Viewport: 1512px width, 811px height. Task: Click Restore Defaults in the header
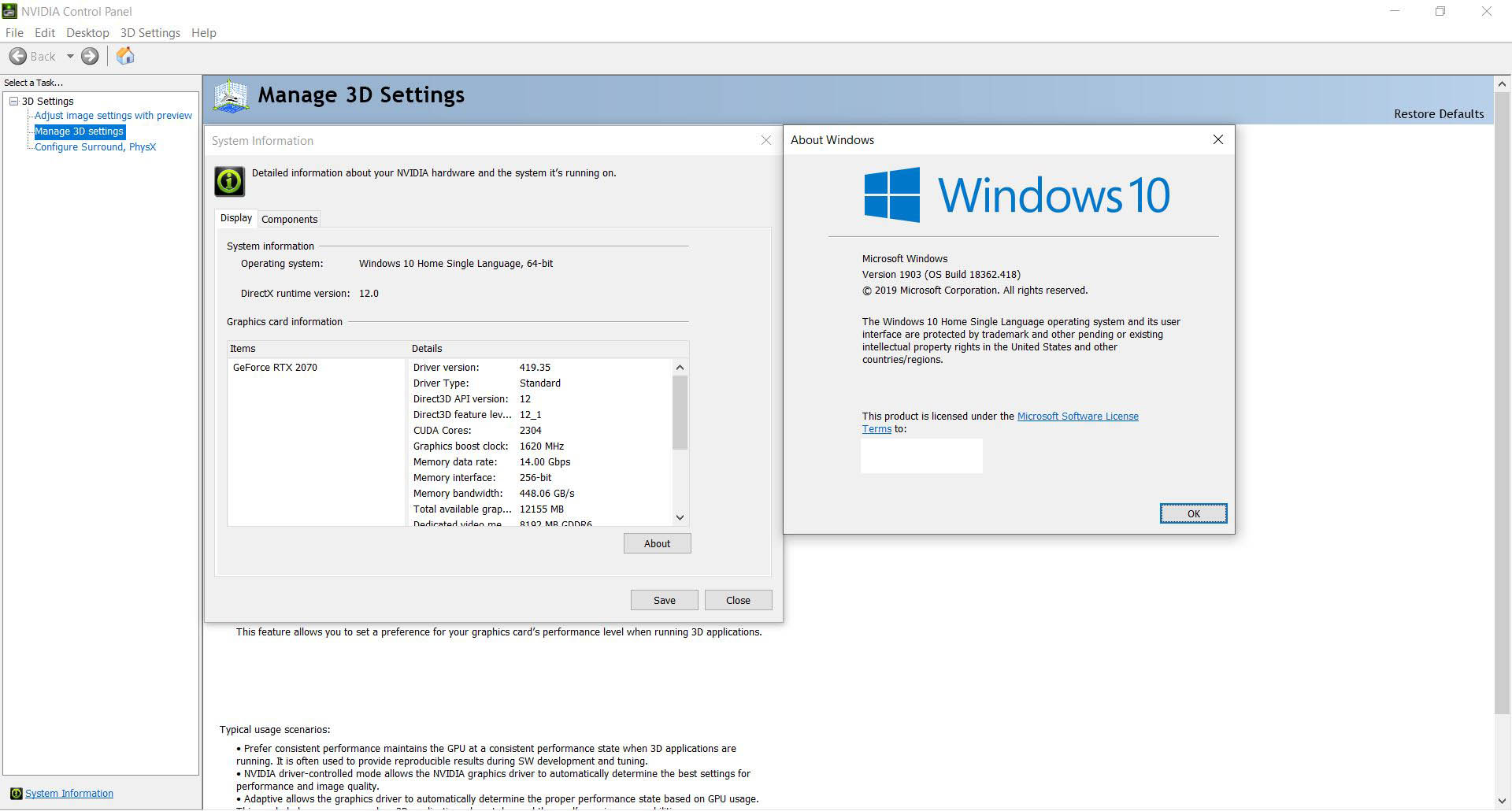point(1438,114)
